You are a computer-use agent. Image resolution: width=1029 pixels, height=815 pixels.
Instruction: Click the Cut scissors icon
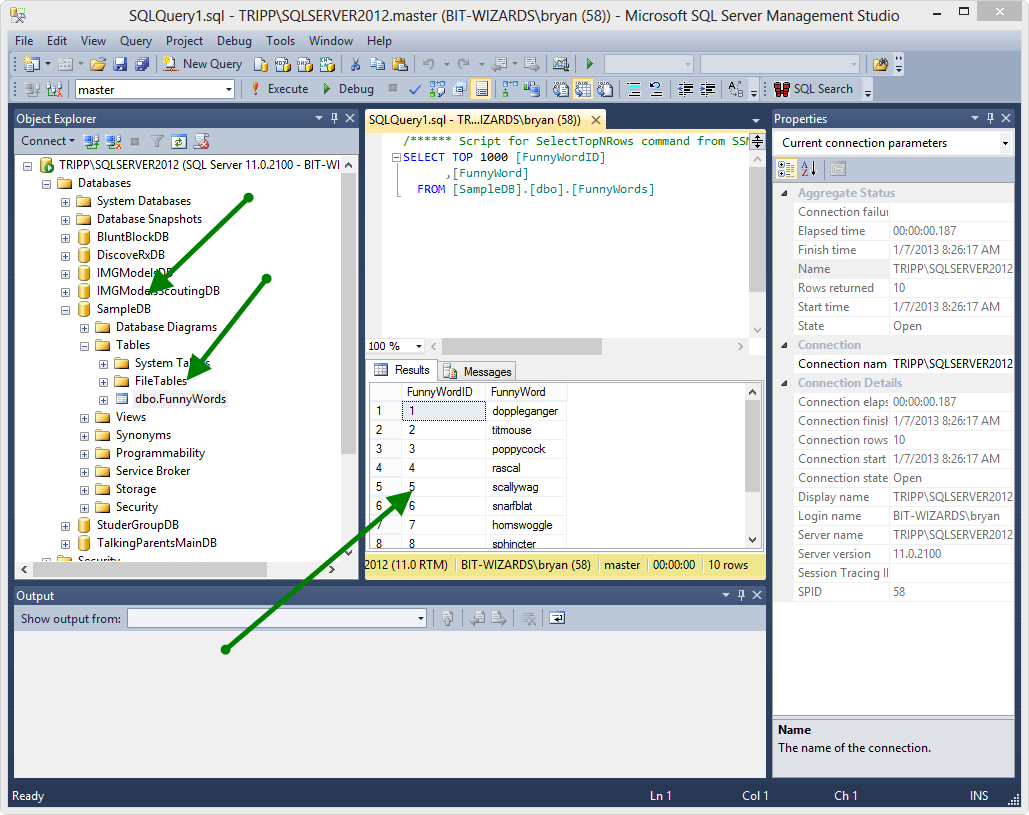355,64
